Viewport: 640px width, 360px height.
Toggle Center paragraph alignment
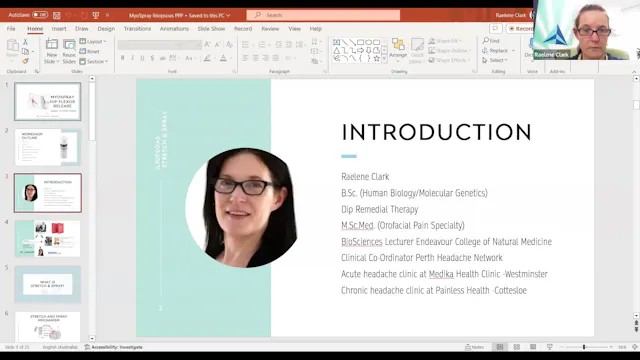click(256, 58)
